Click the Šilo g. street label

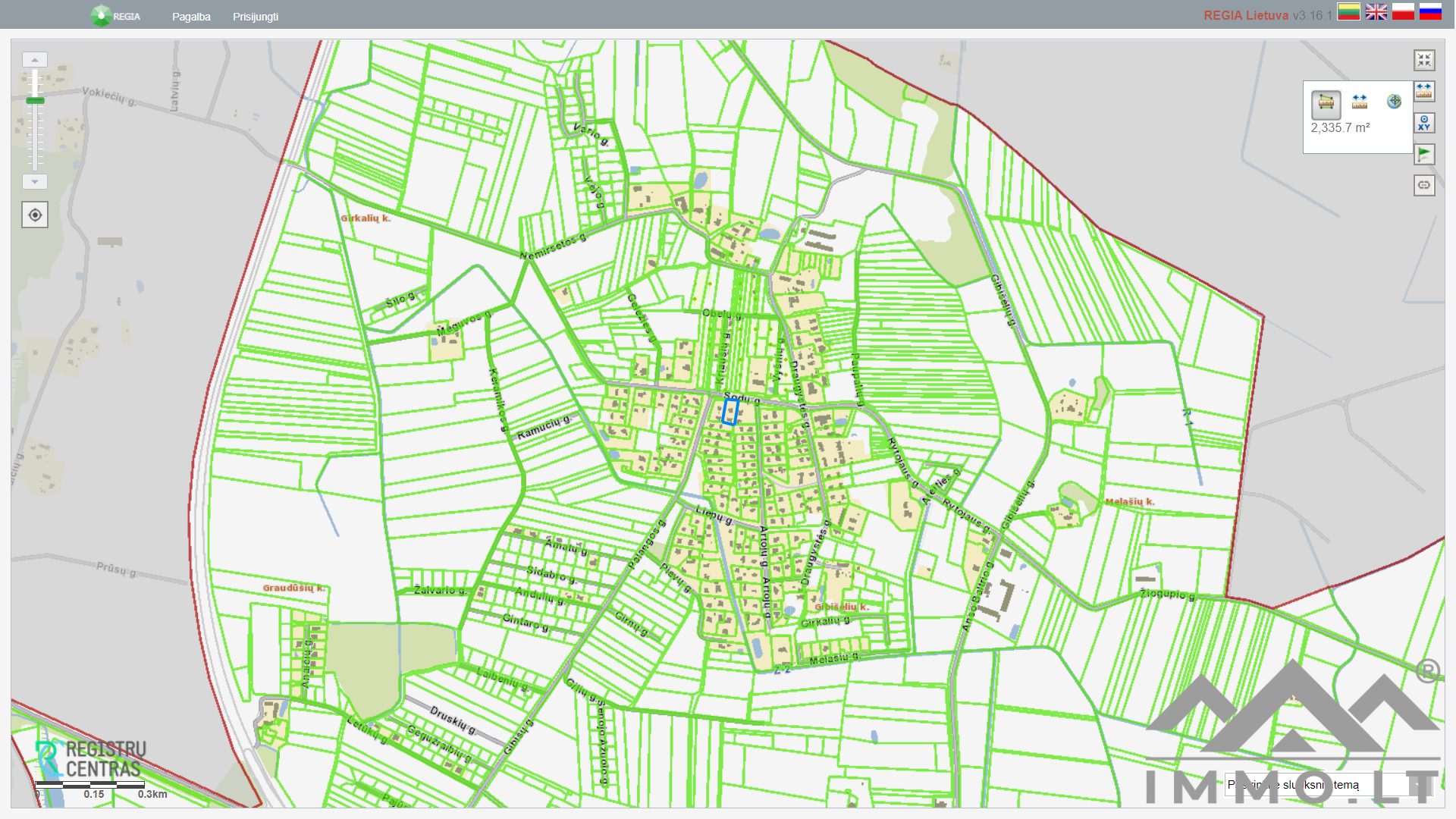(x=400, y=300)
